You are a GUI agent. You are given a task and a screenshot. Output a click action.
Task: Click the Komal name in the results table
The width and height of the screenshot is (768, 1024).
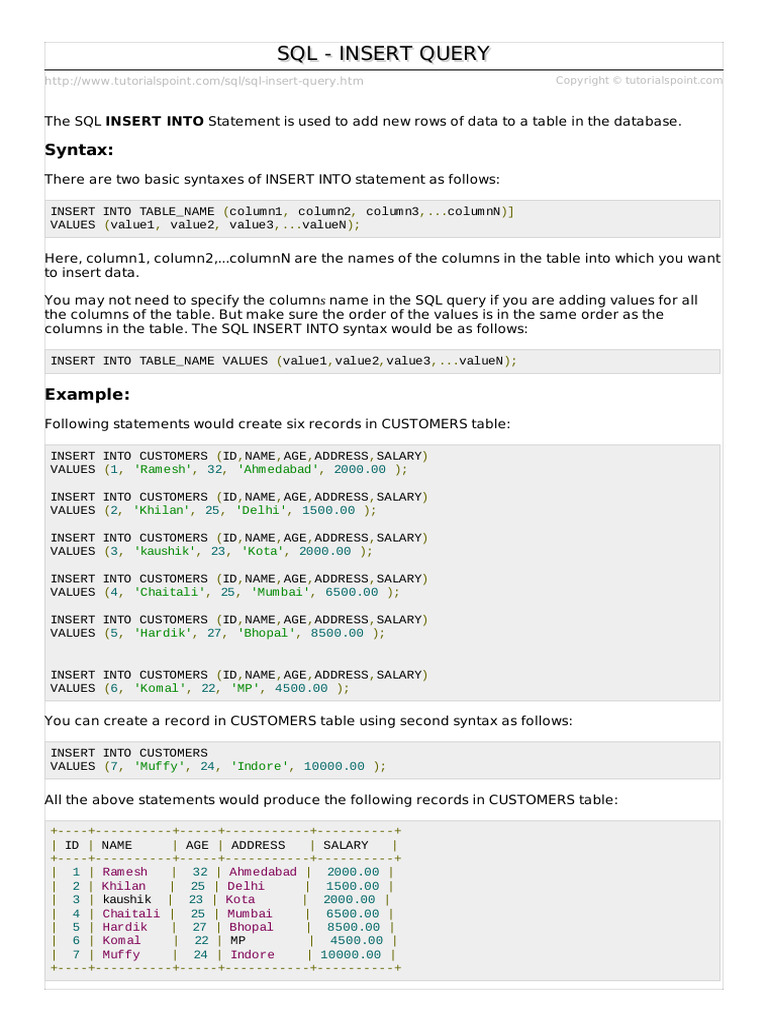coord(121,941)
